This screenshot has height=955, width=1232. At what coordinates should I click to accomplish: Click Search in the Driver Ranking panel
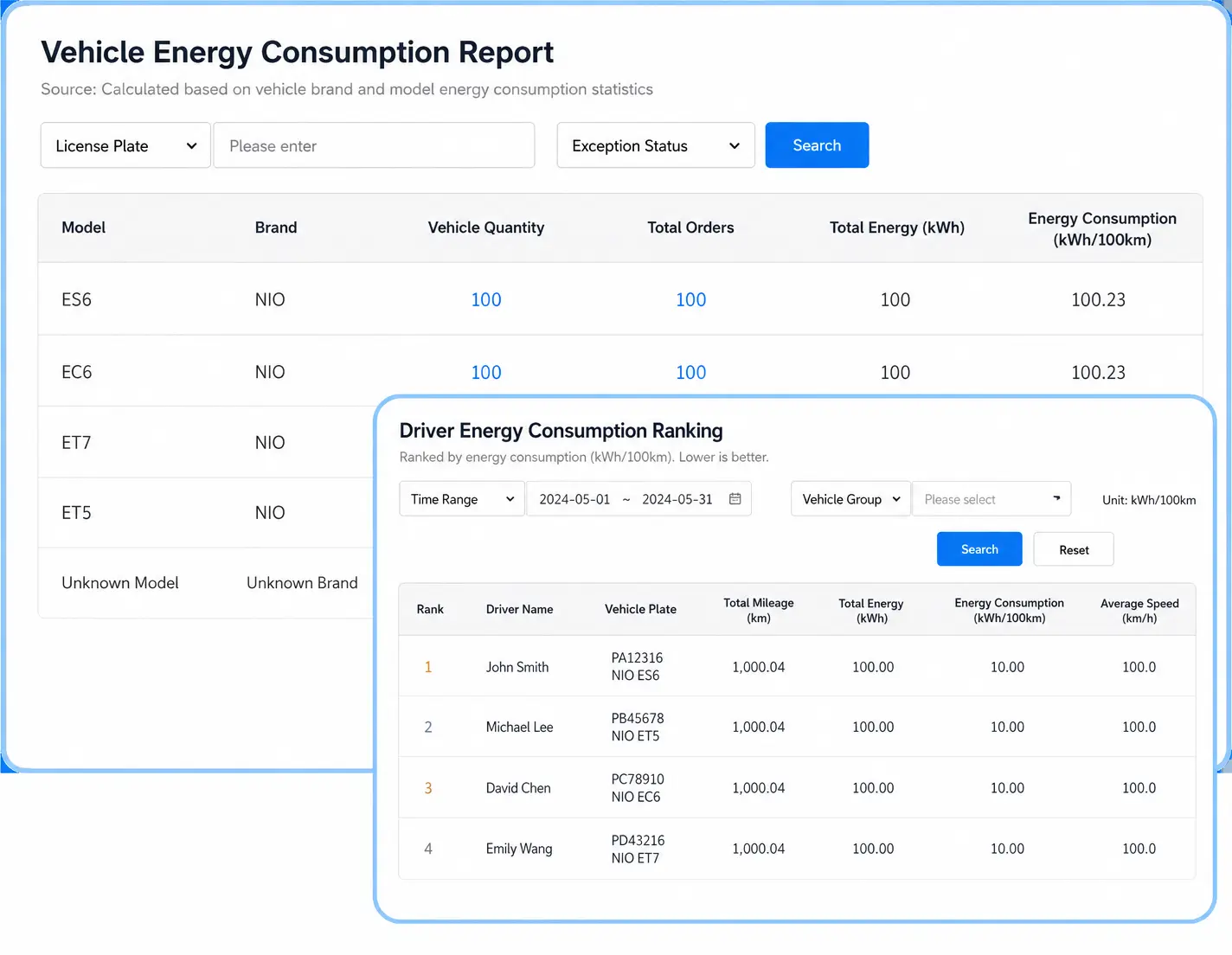979,549
